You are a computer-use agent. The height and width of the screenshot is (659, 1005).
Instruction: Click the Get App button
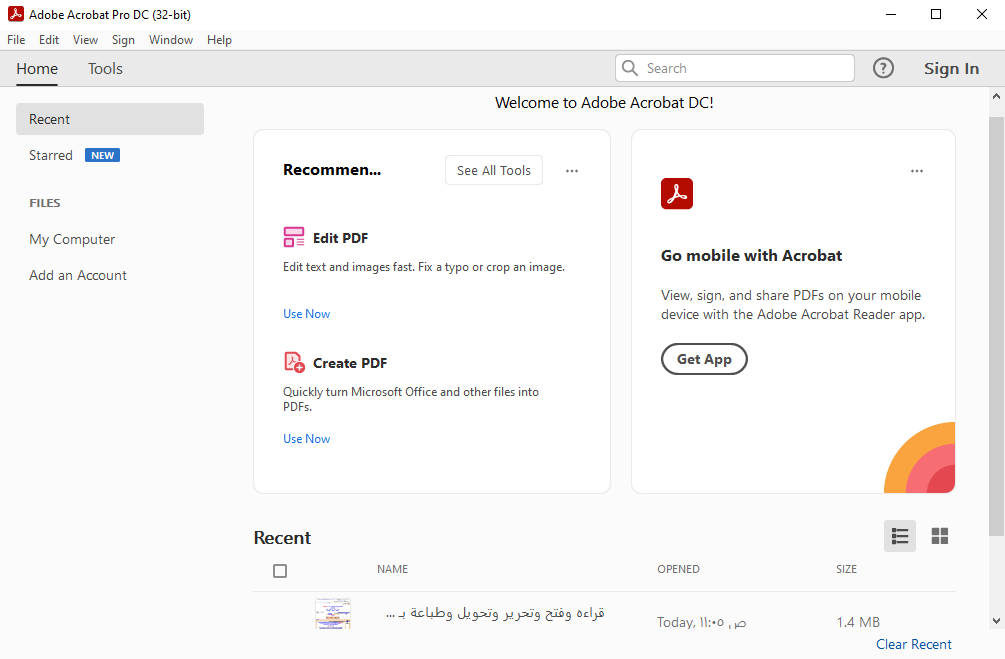[x=704, y=359]
